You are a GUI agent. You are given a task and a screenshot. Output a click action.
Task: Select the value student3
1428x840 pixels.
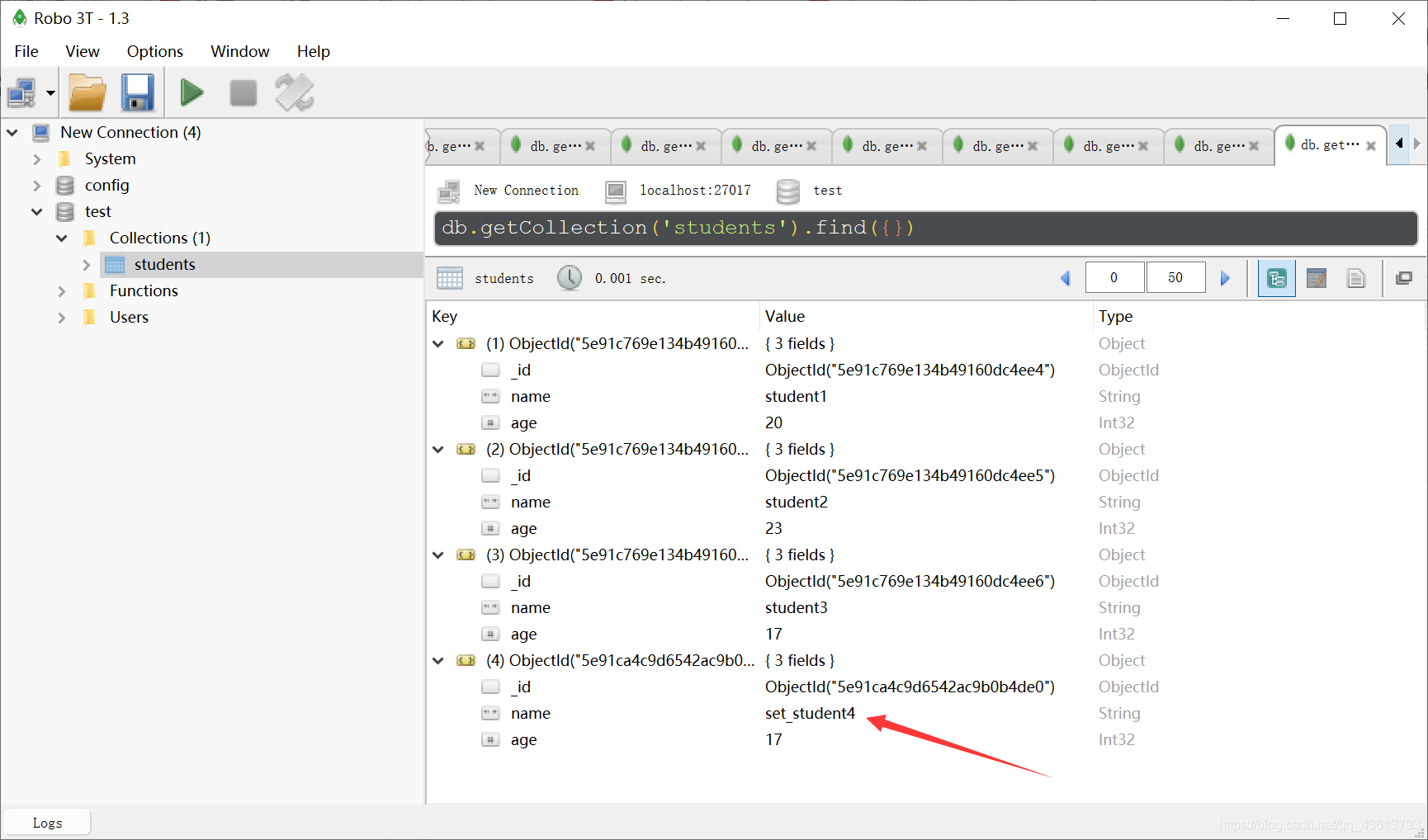(x=796, y=607)
